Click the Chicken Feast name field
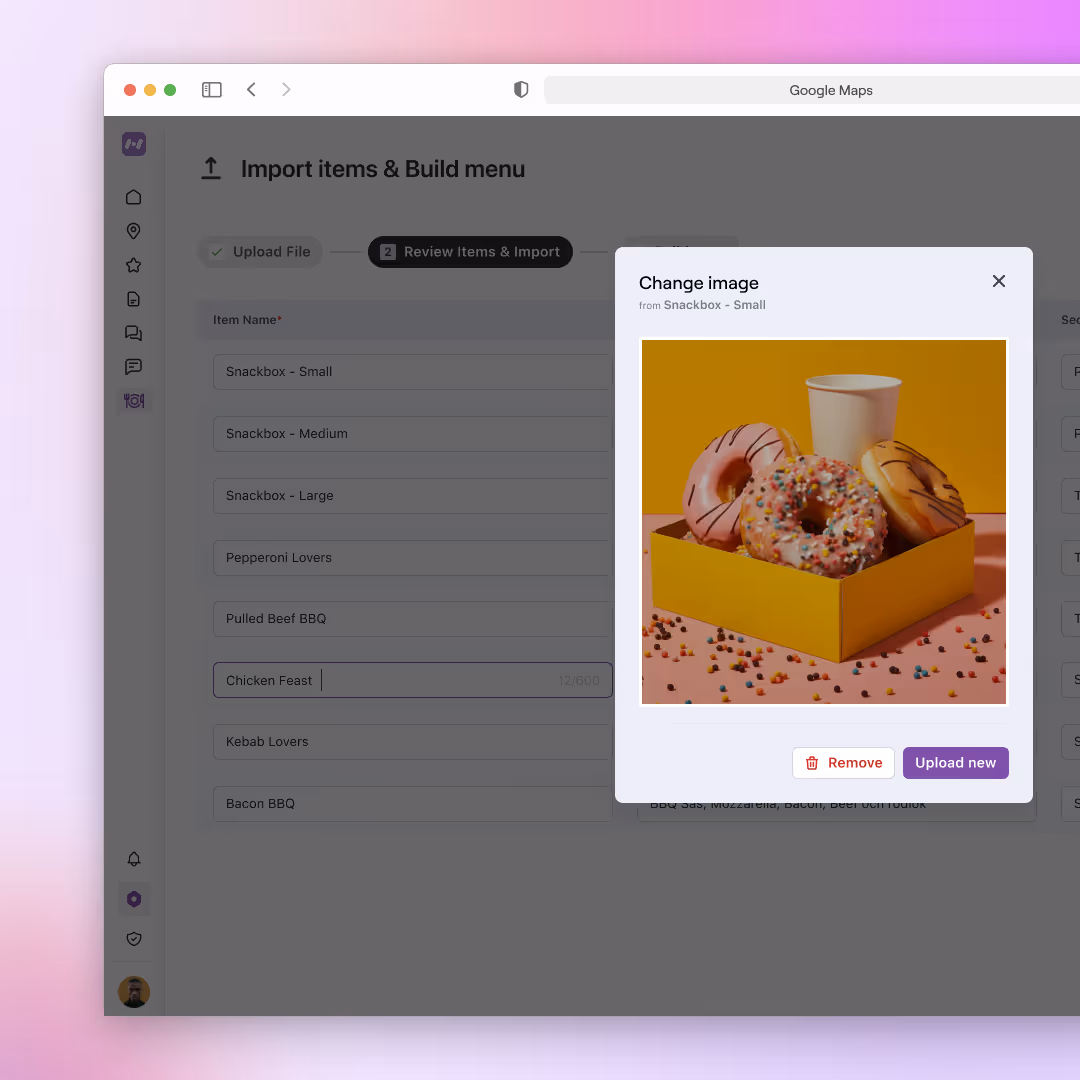The width and height of the screenshot is (1080, 1080). pyautogui.click(x=413, y=681)
